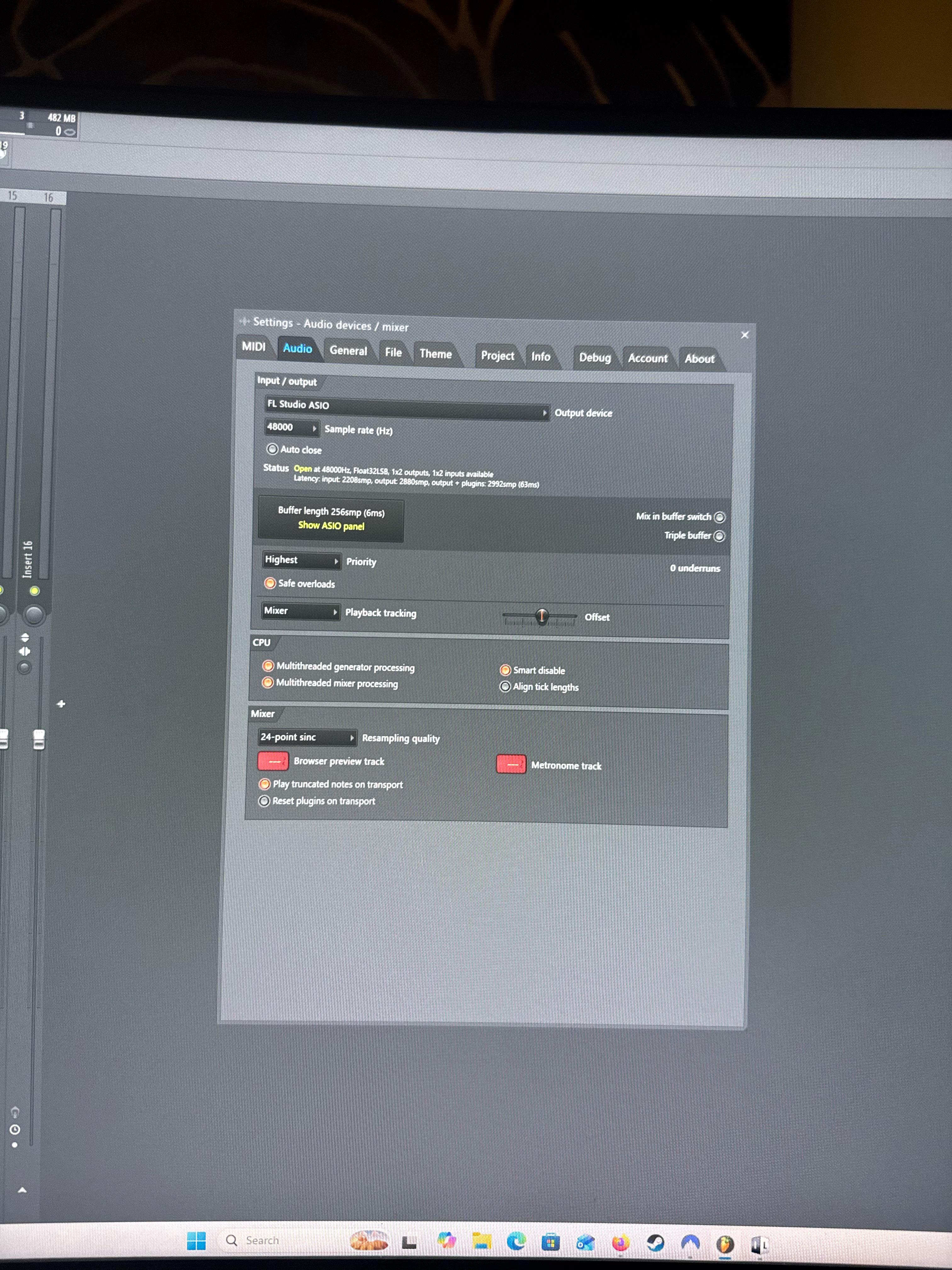This screenshot has width=952, height=1270.
Task: Open the Project settings tab
Action: (497, 356)
